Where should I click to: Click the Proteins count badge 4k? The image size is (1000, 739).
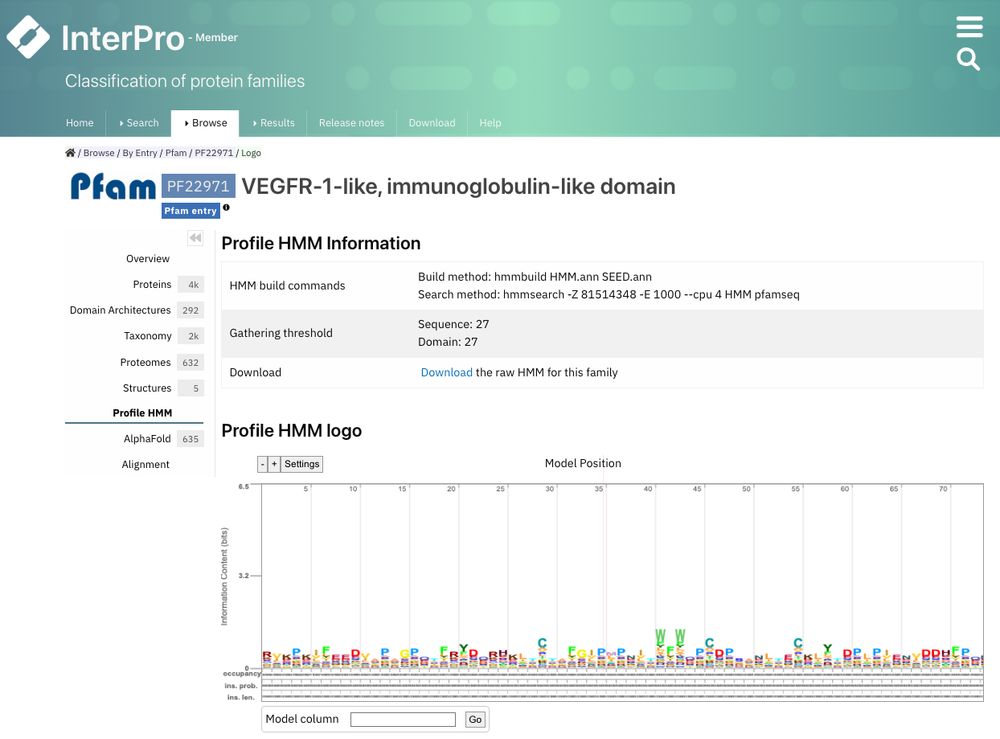193,284
